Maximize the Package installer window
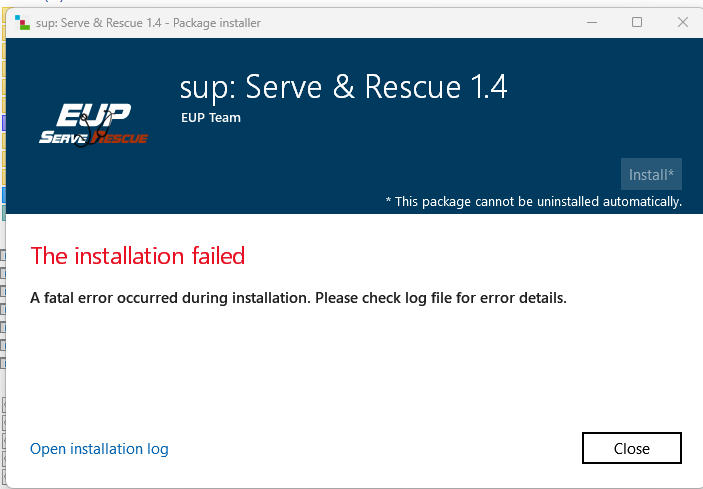 point(637,22)
